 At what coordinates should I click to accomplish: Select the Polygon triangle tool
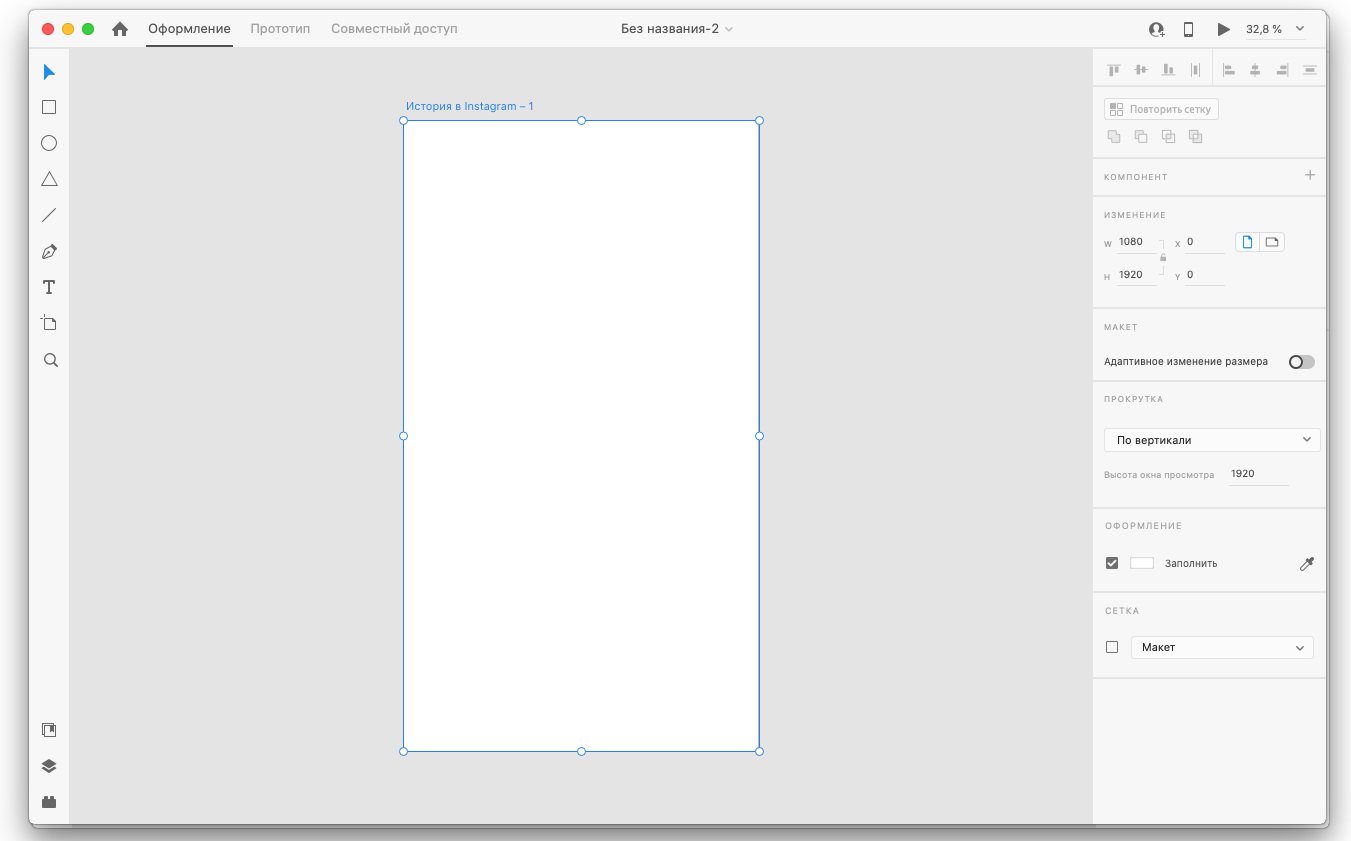49,180
